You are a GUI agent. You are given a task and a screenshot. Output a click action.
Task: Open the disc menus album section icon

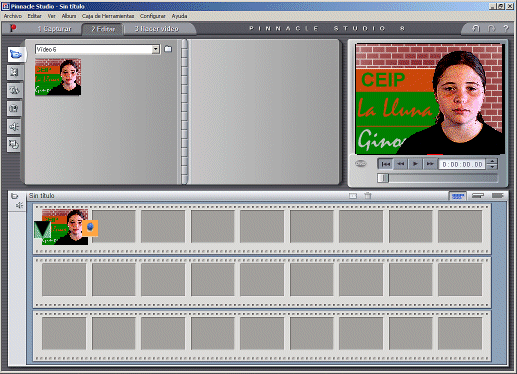click(x=14, y=144)
